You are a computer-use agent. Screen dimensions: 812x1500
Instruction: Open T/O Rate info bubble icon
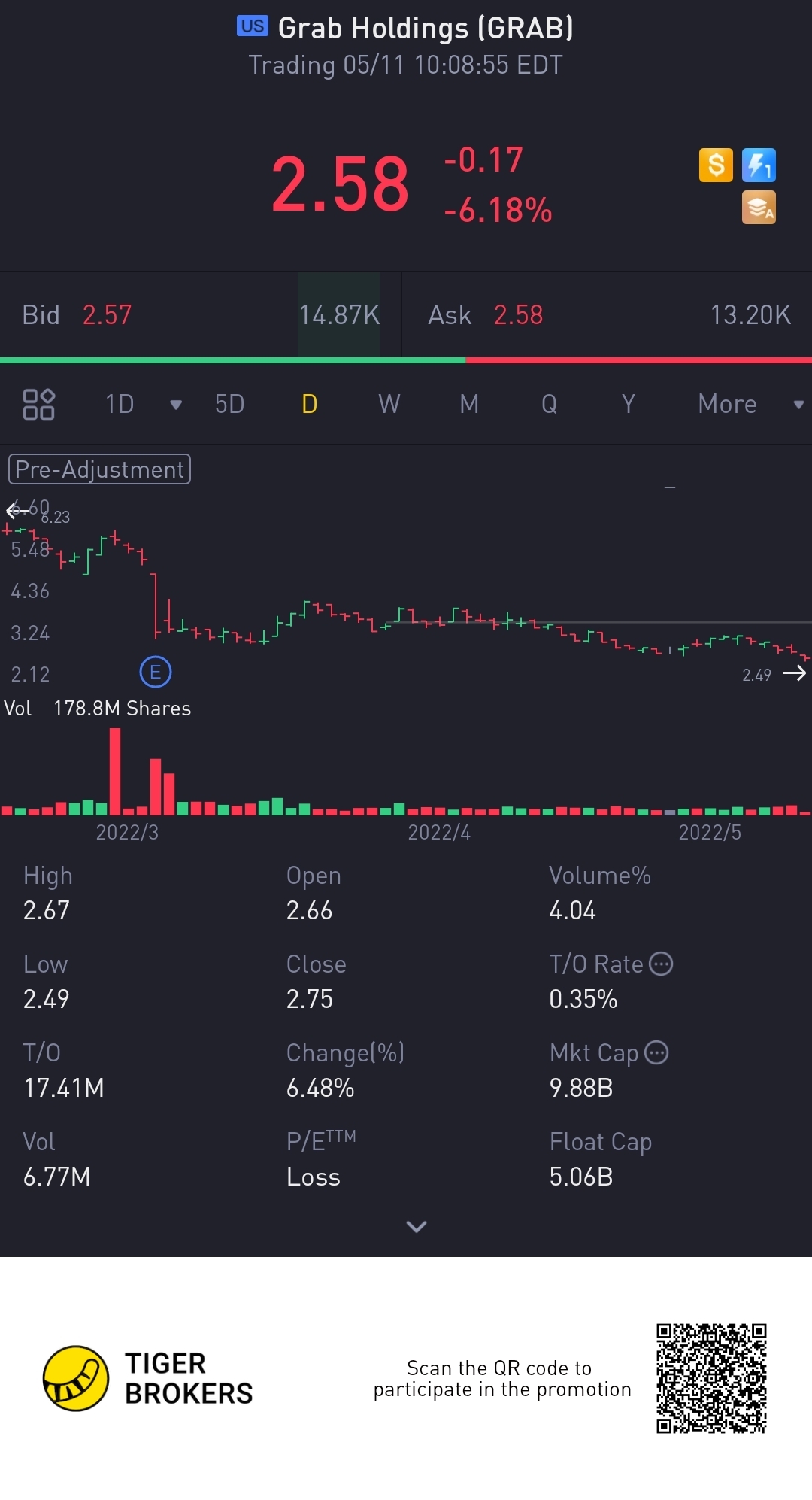[661, 964]
